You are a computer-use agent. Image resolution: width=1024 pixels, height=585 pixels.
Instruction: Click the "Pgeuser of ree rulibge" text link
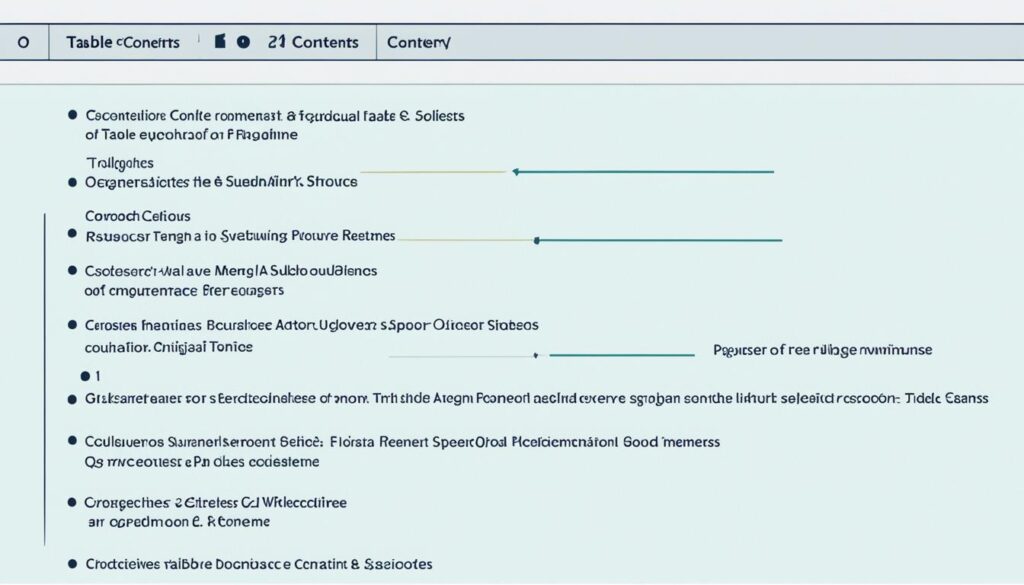[x=822, y=350]
